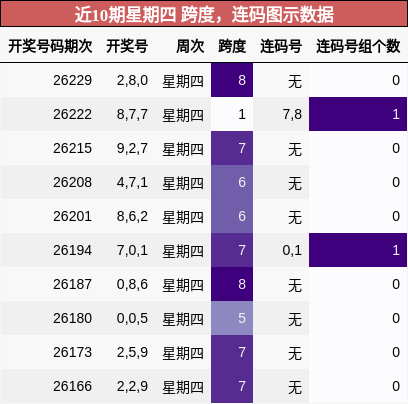The height and width of the screenshot is (404, 408).
Task: Click span cell 8 in row 26187
Action: click(x=232, y=284)
